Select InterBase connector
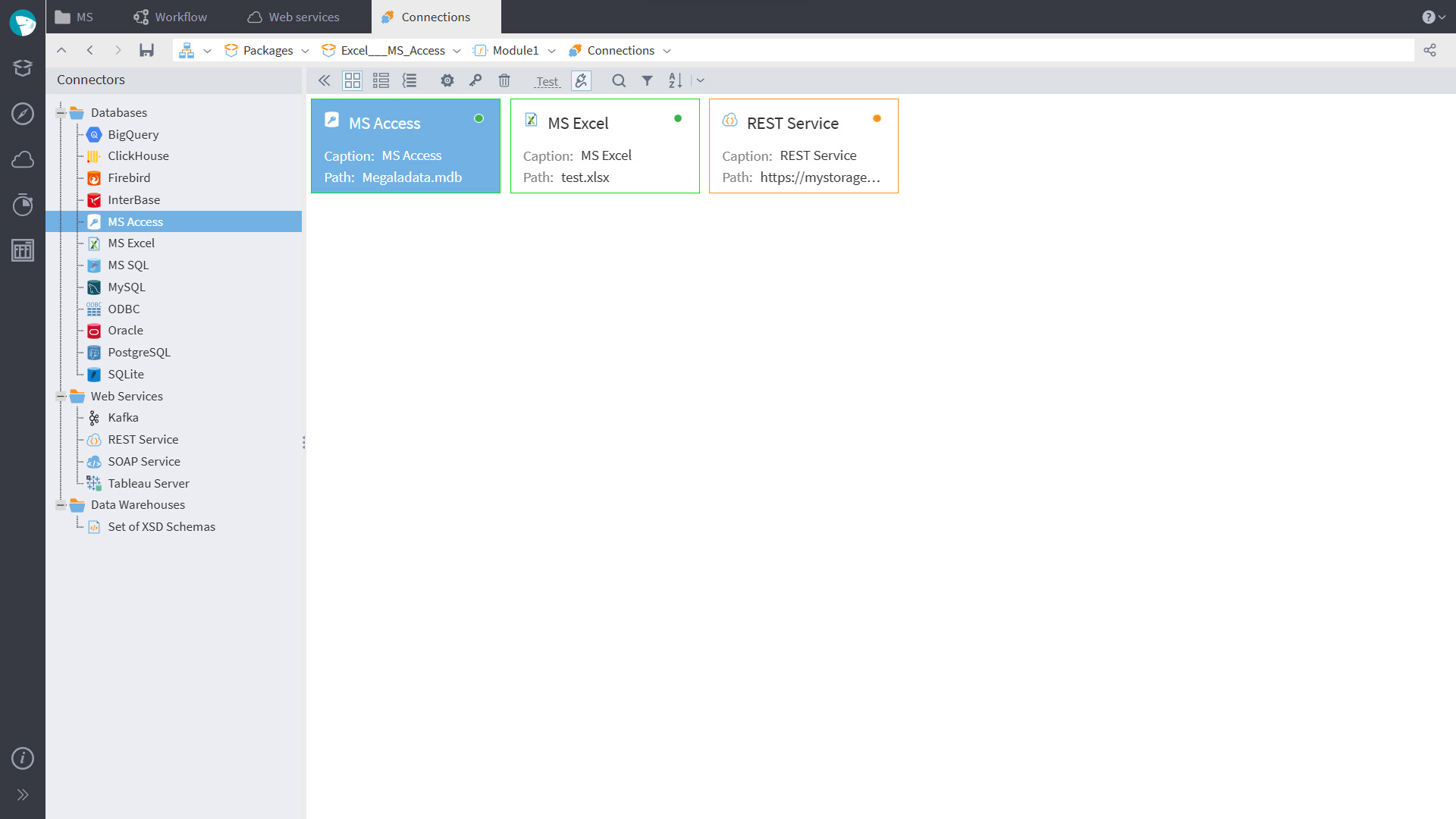1456x819 pixels. click(133, 199)
